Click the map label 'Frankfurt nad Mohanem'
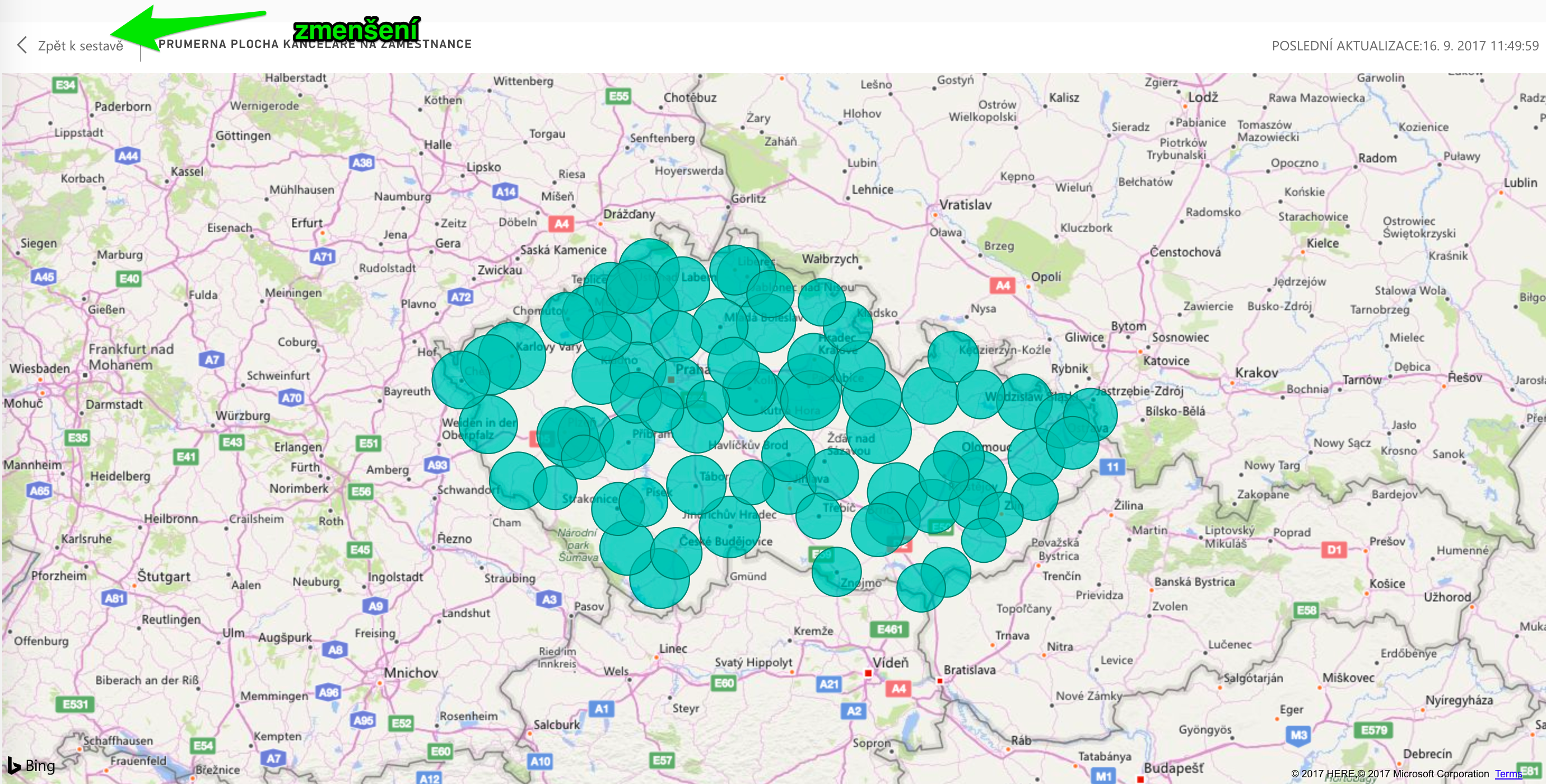This screenshot has height=784, width=1546. point(131,357)
